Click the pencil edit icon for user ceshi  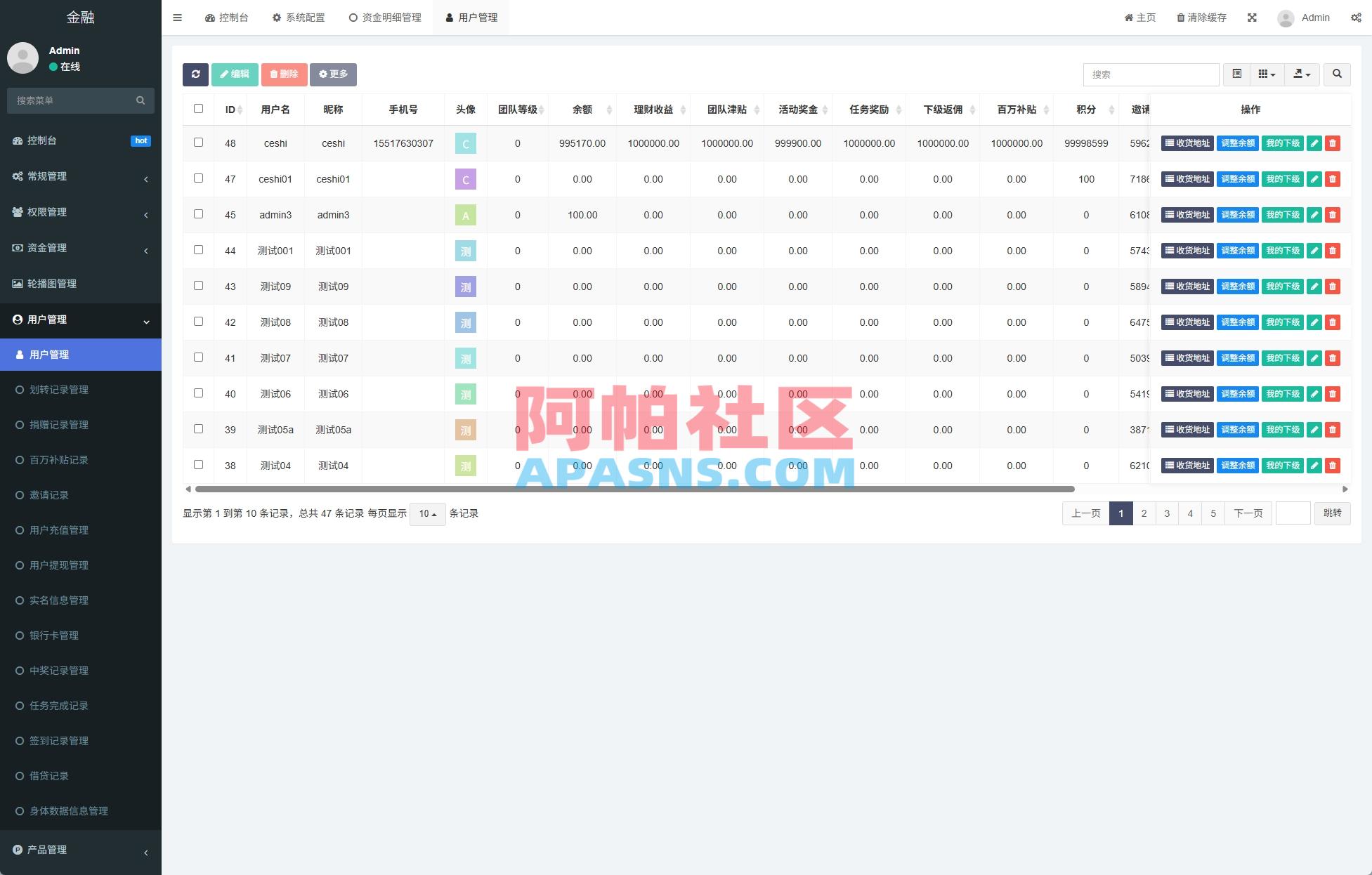(x=1314, y=143)
